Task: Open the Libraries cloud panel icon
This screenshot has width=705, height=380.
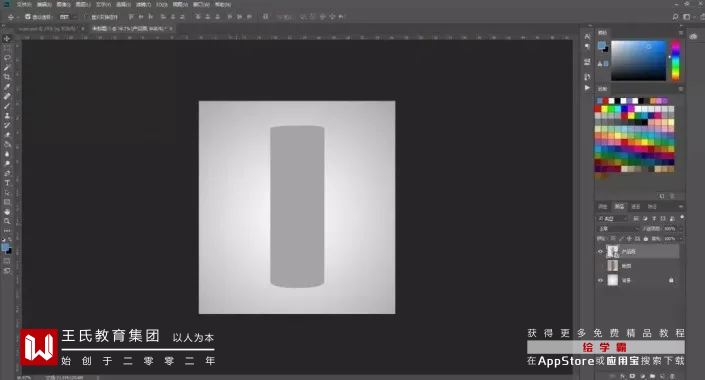Action: coord(694,36)
